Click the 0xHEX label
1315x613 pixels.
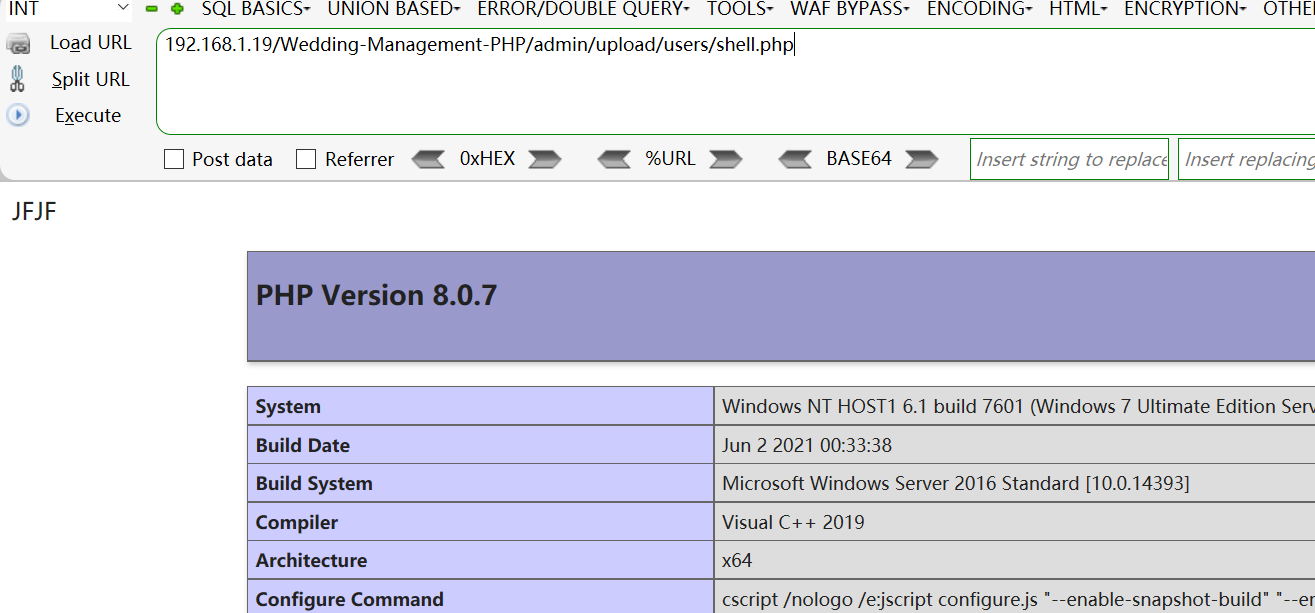pyautogui.click(x=487, y=158)
